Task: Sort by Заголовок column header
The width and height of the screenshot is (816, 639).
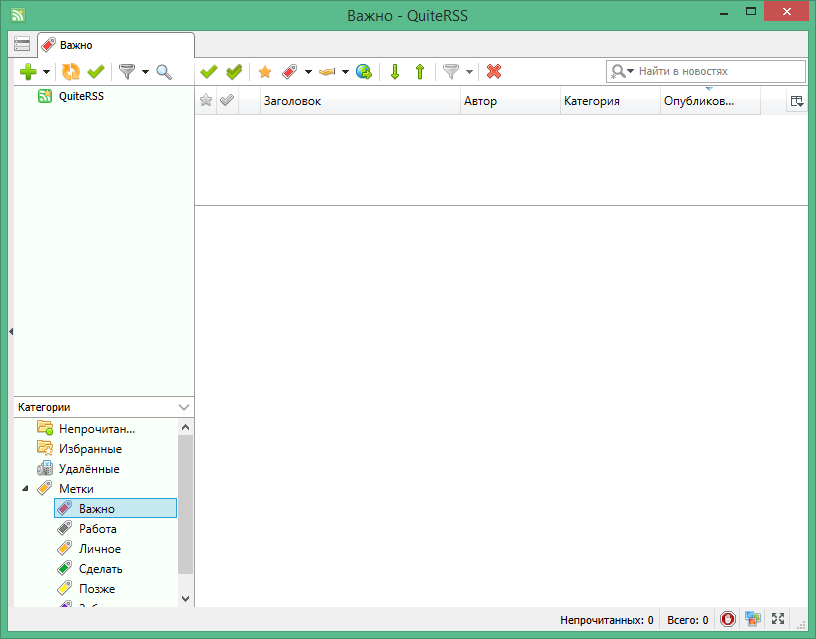Action: pos(360,100)
